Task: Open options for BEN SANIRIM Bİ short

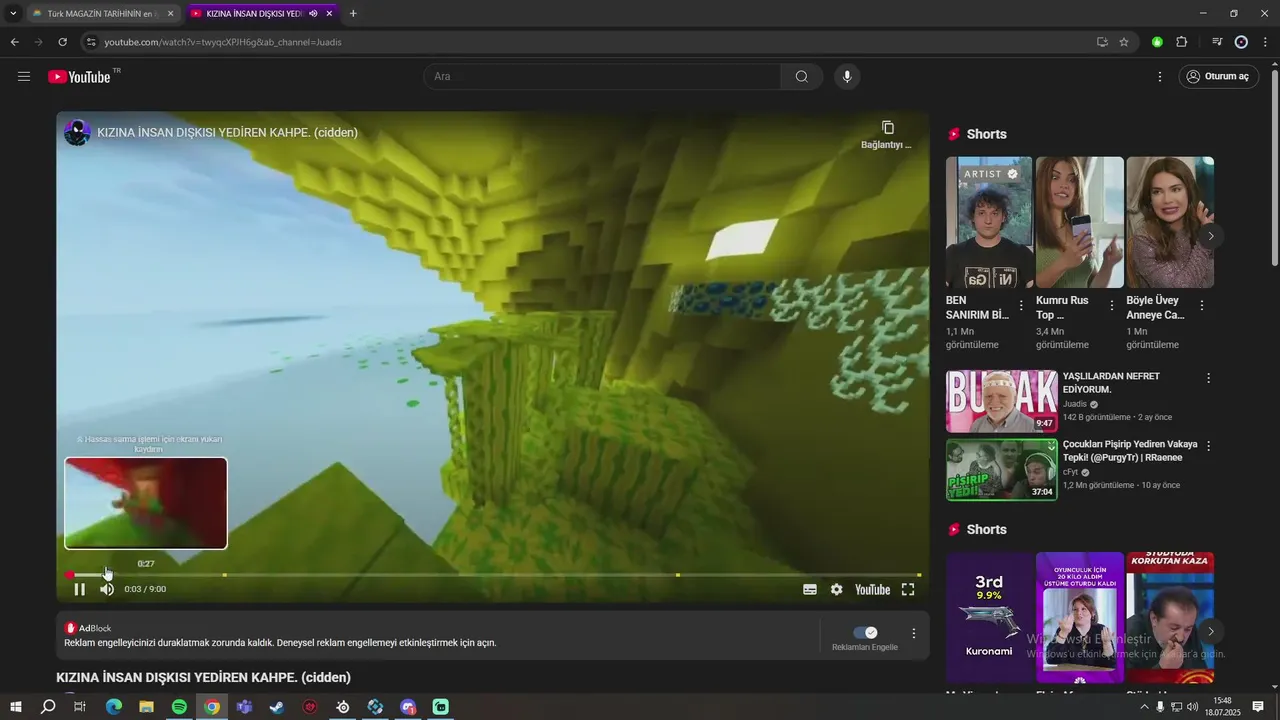Action: tap(1021, 306)
